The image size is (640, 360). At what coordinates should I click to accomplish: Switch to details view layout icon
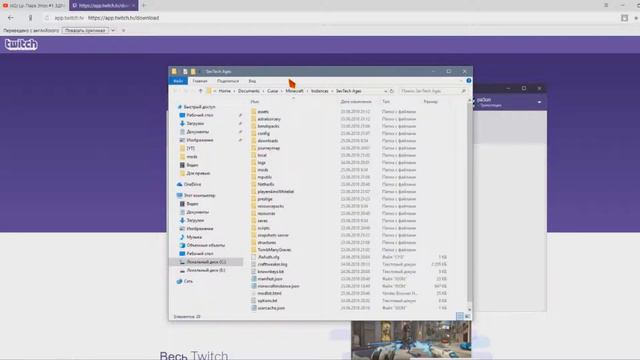click(460, 316)
